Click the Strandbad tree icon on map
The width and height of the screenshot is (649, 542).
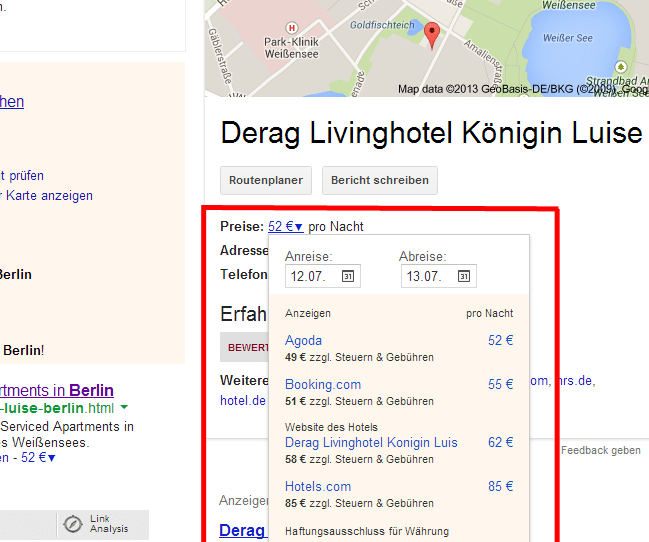pos(620,67)
